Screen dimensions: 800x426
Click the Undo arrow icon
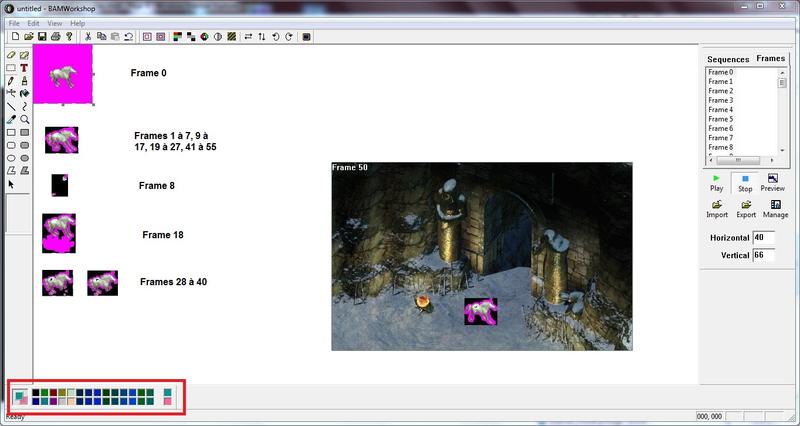(x=129, y=37)
